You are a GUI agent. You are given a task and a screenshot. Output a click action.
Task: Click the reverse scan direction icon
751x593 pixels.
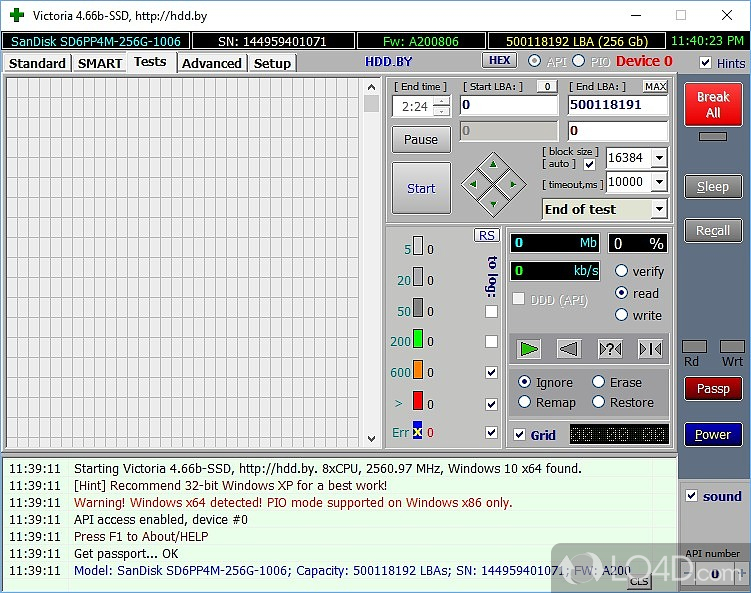pyautogui.click(x=569, y=349)
